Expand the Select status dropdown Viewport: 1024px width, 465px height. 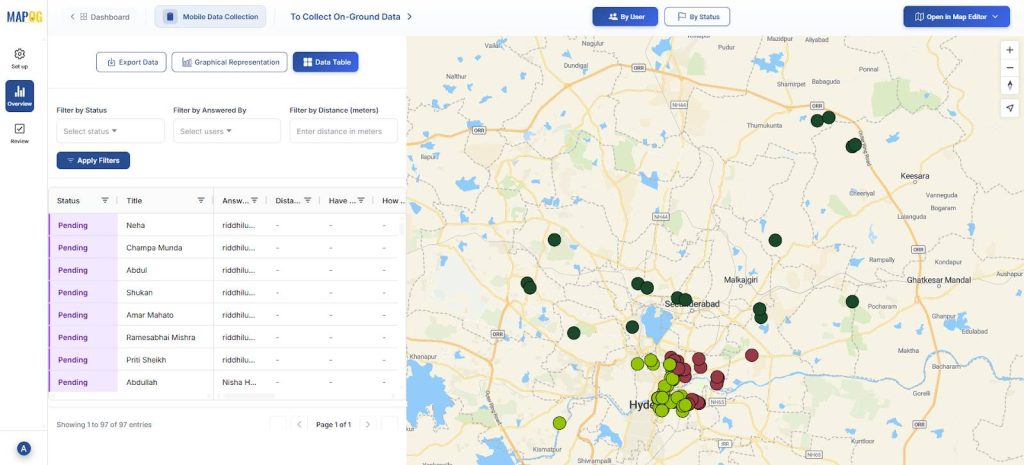(110, 131)
